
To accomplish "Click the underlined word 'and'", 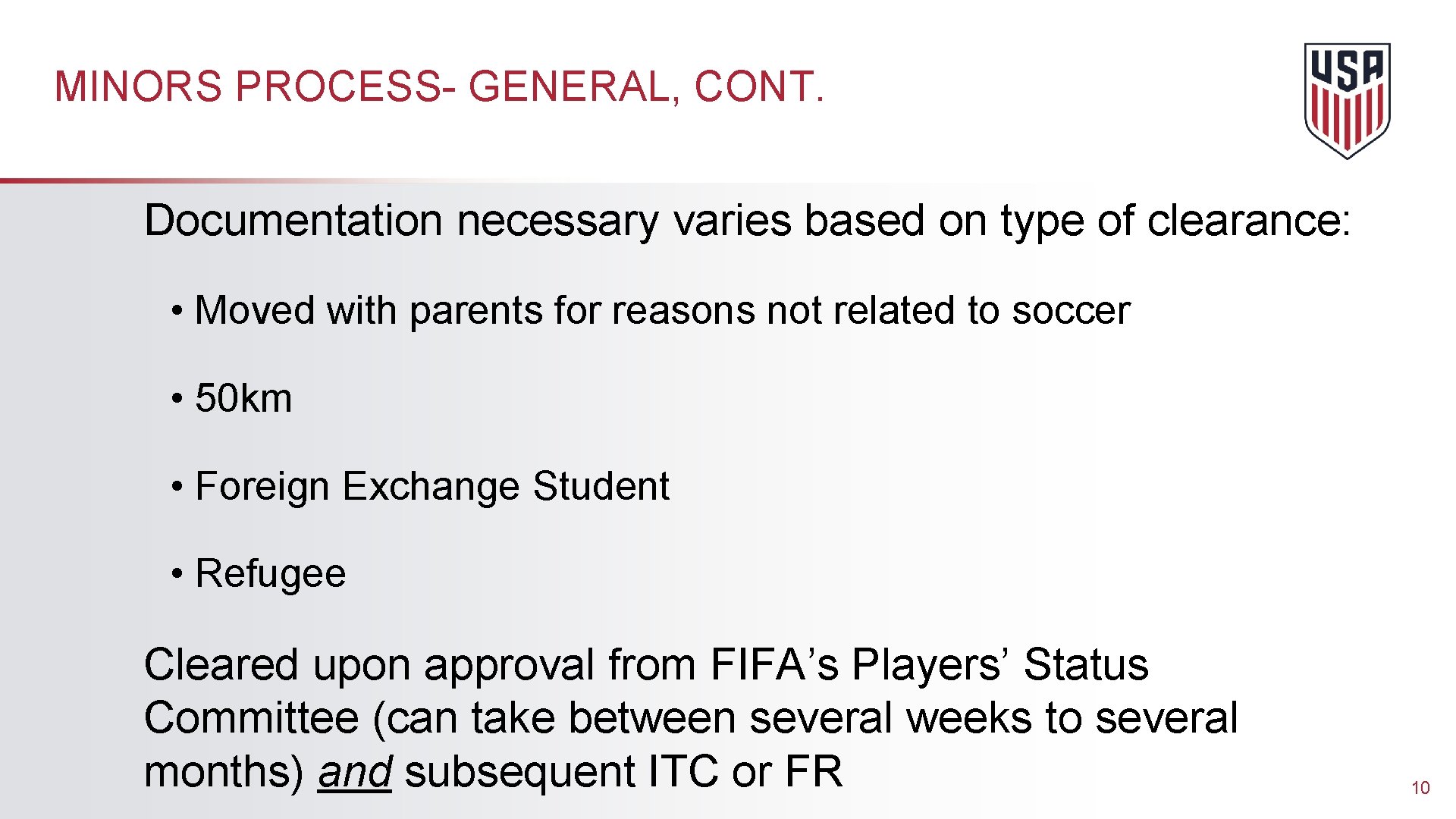I will [354, 772].
